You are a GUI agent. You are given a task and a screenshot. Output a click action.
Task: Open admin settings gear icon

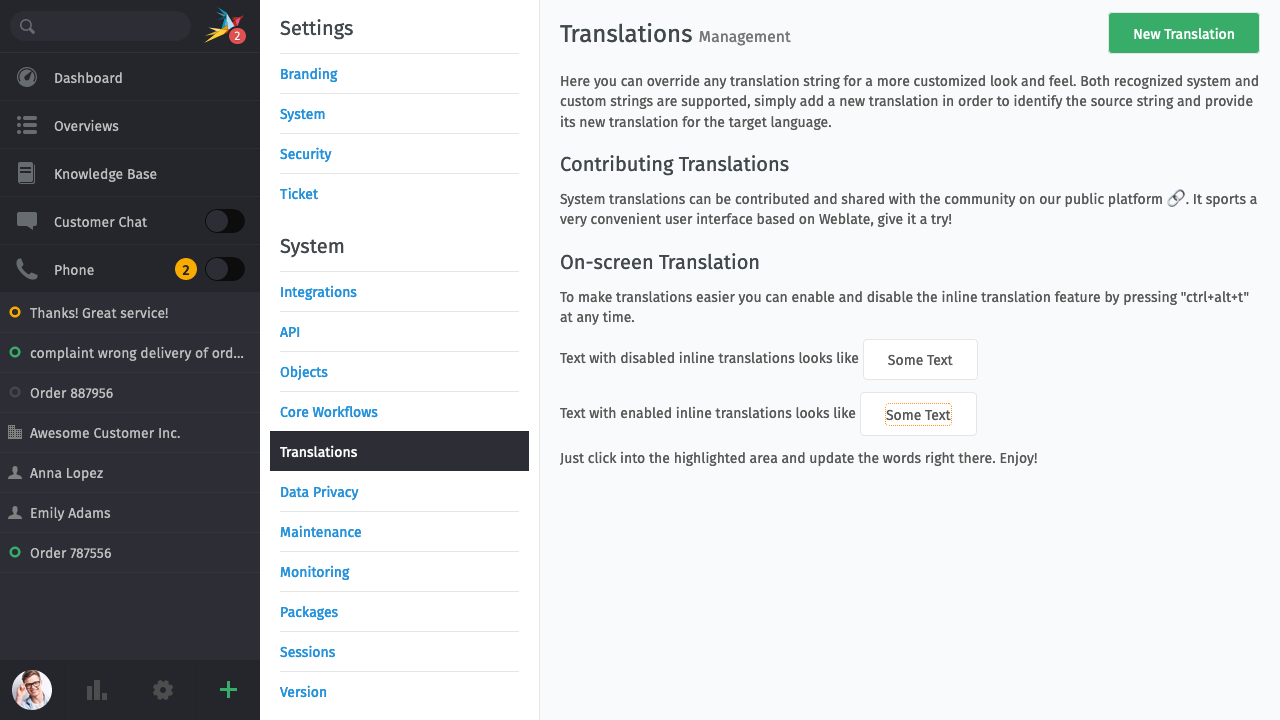click(163, 690)
